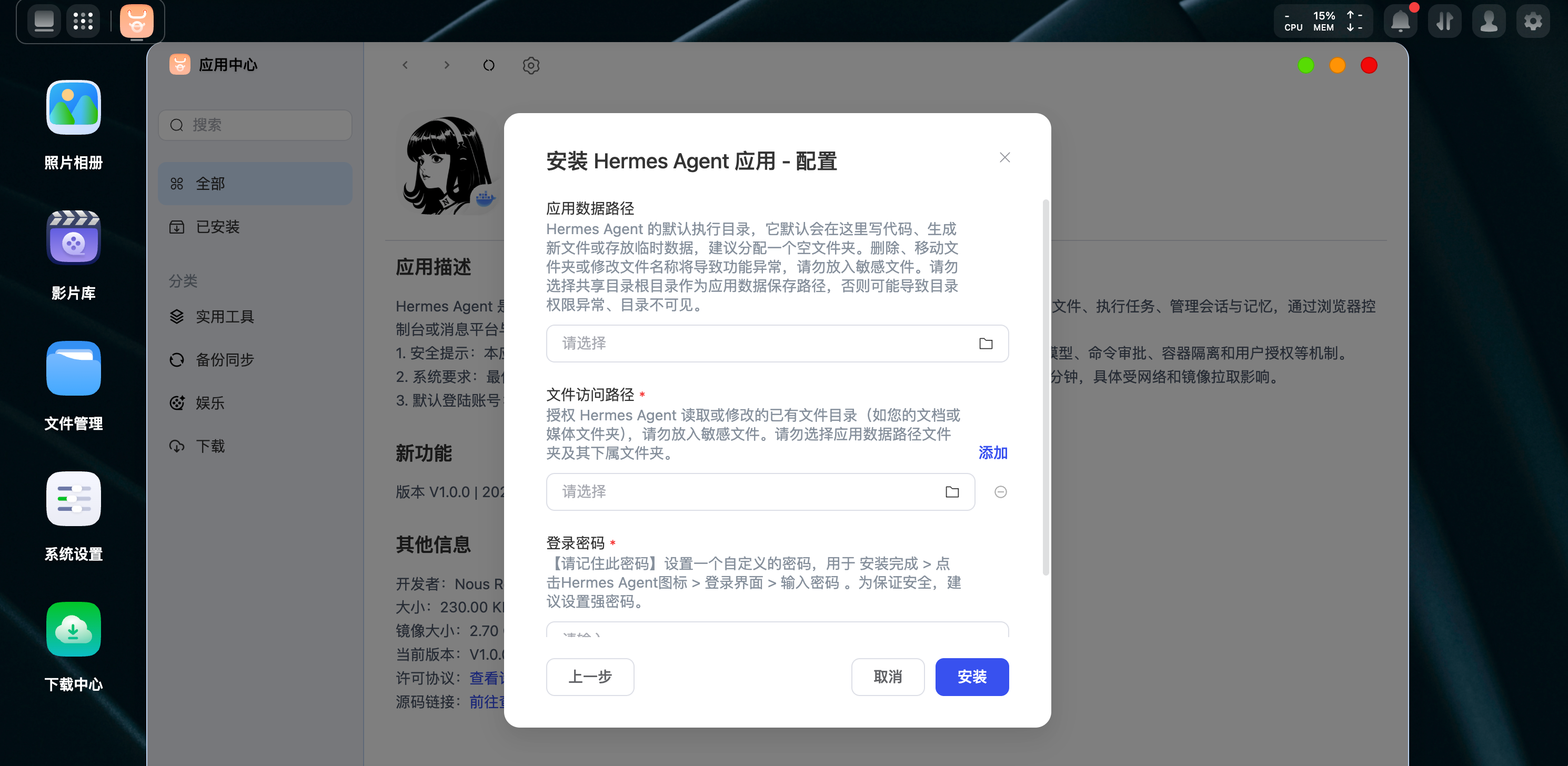1568x766 pixels.
Task: Close the Hermes Agent config dialog
Action: click(1005, 158)
